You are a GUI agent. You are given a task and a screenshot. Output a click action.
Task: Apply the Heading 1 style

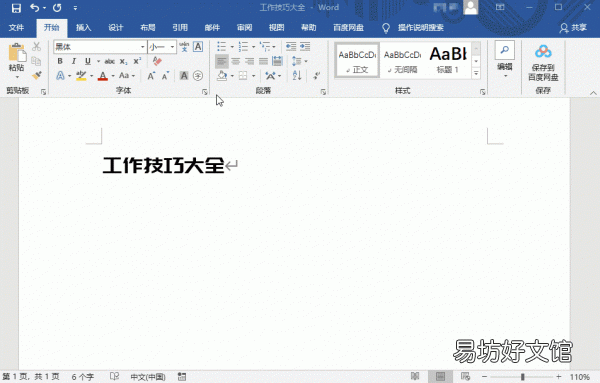pos(448,60)
